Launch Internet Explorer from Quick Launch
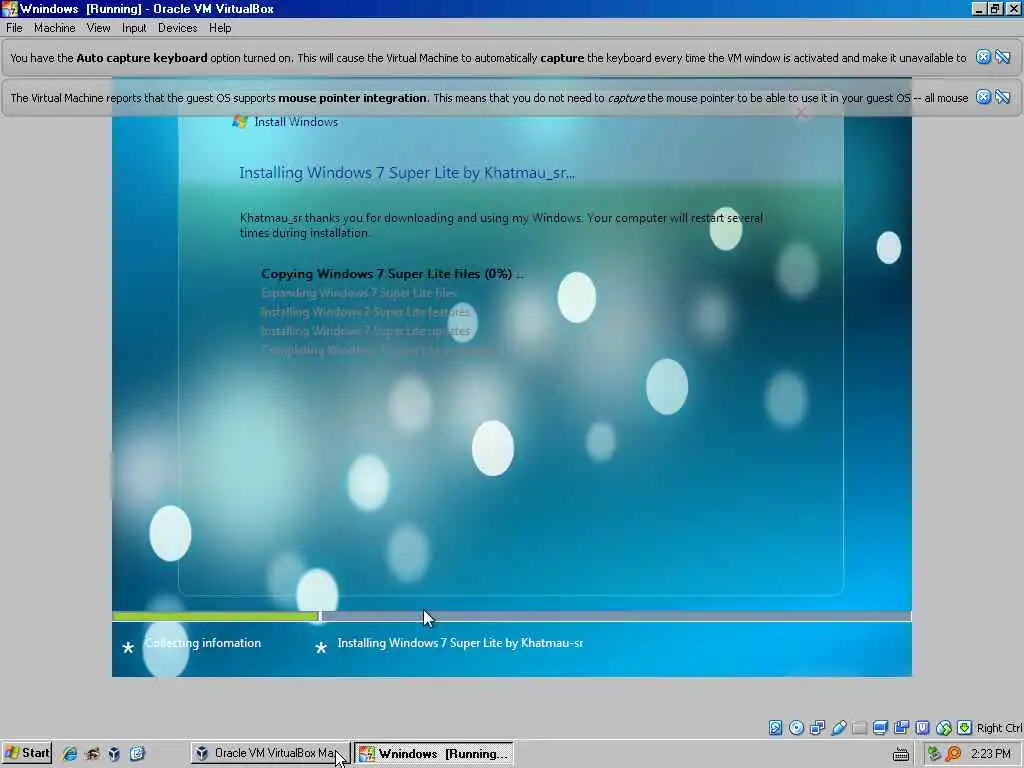Viewport: 1024px width, 768px height. tap(69, 753)
